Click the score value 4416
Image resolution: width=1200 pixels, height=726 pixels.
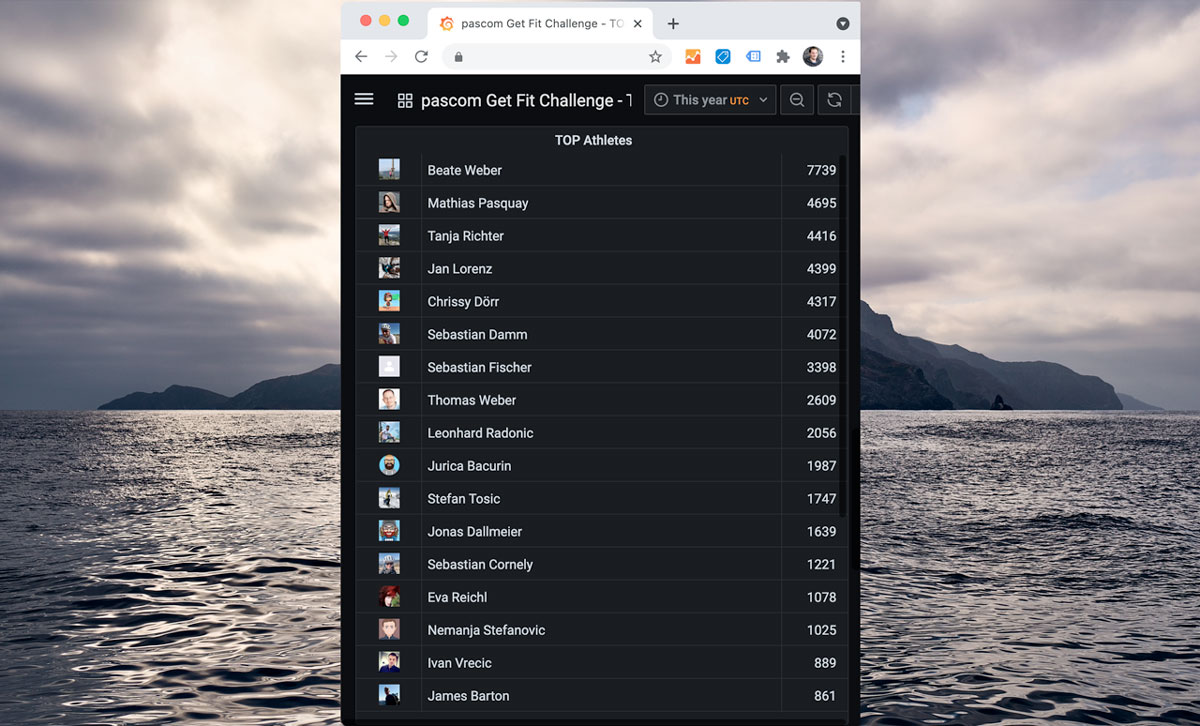pyautogui.click(x=822, y=236)
